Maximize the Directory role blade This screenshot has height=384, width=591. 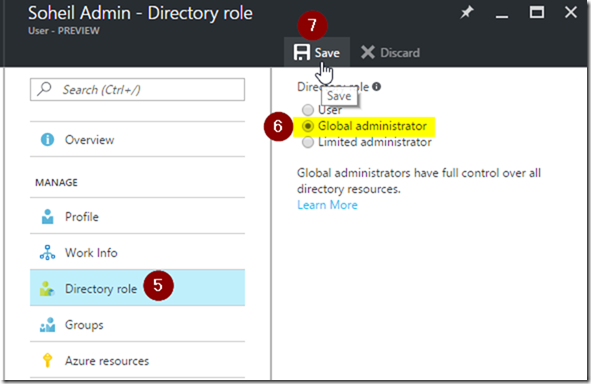[x=536, y=12]
